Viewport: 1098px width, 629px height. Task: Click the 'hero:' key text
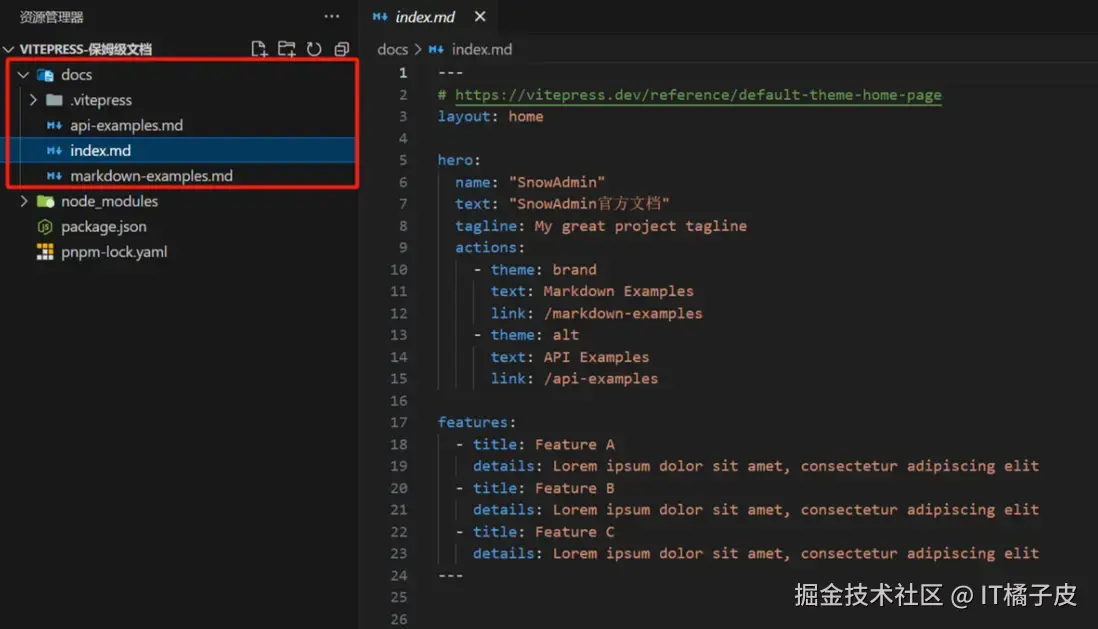click(x=459, y=160)
